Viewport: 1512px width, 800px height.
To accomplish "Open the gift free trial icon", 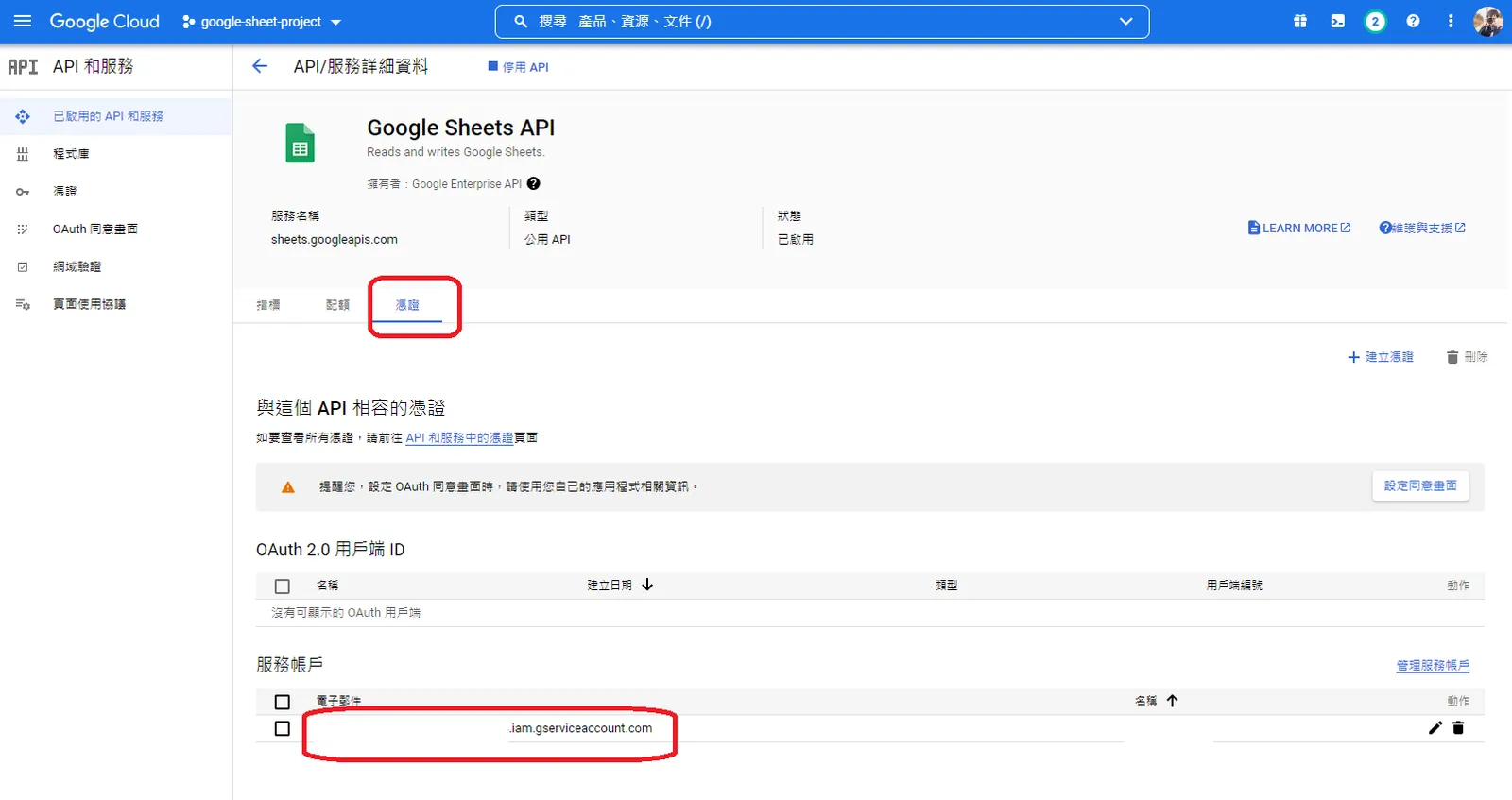I will click(x=1300, y=21).
